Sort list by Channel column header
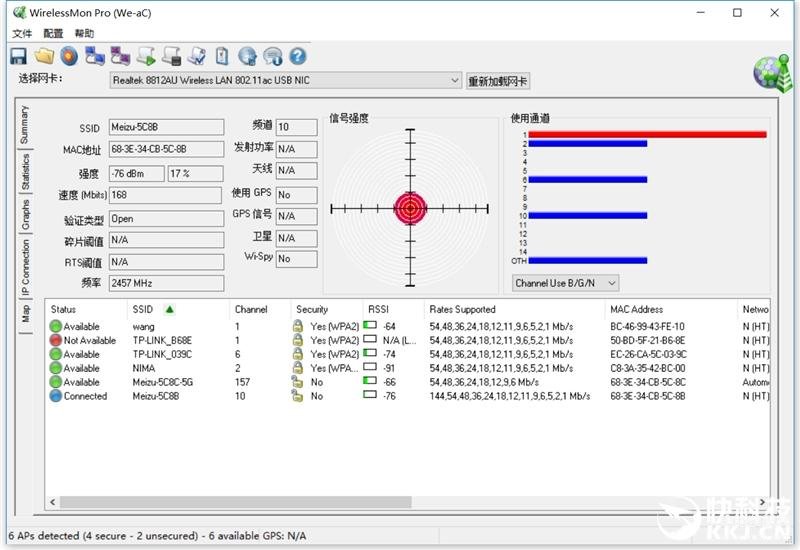 tap(251, 309)
